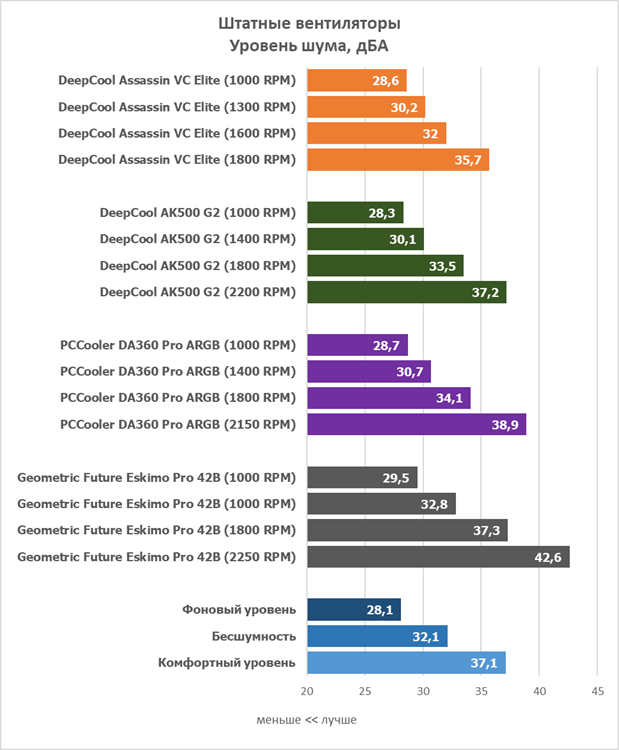Select the purple bar with value 38,9

click(416, 424)
